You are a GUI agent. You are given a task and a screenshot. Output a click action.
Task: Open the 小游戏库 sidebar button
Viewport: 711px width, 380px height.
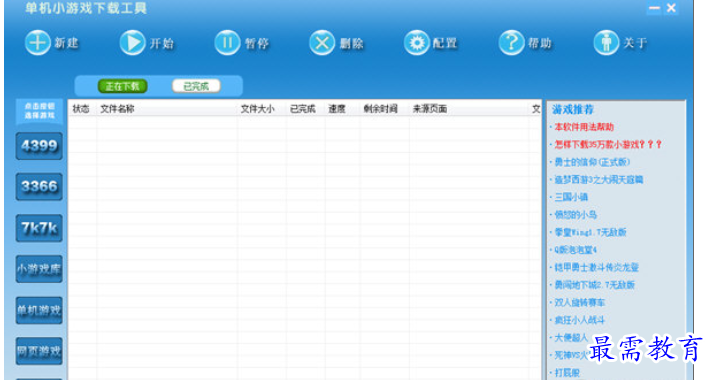click(x=39, y=269)
